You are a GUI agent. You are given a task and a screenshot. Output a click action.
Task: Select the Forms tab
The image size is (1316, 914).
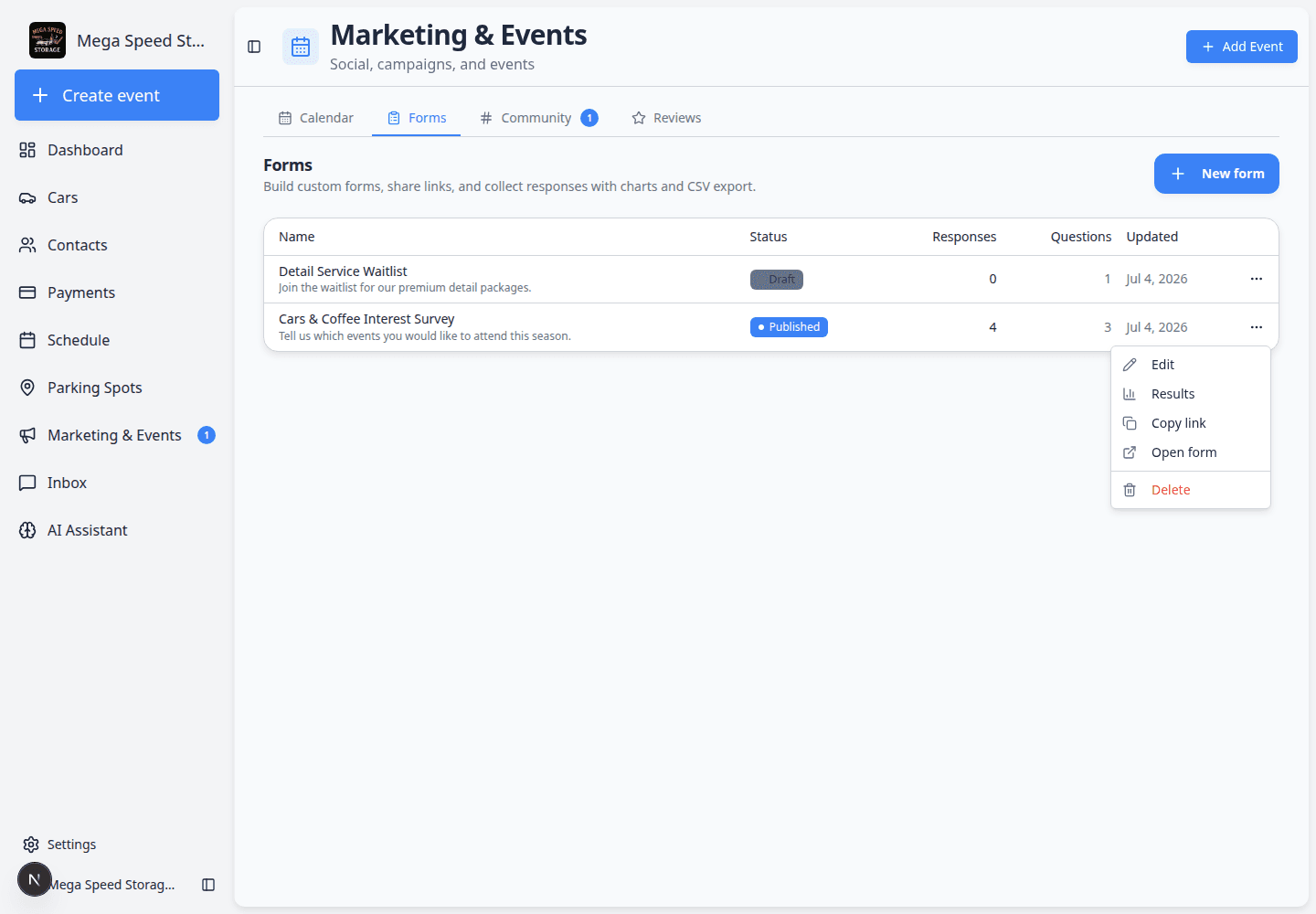pos(417,118)
